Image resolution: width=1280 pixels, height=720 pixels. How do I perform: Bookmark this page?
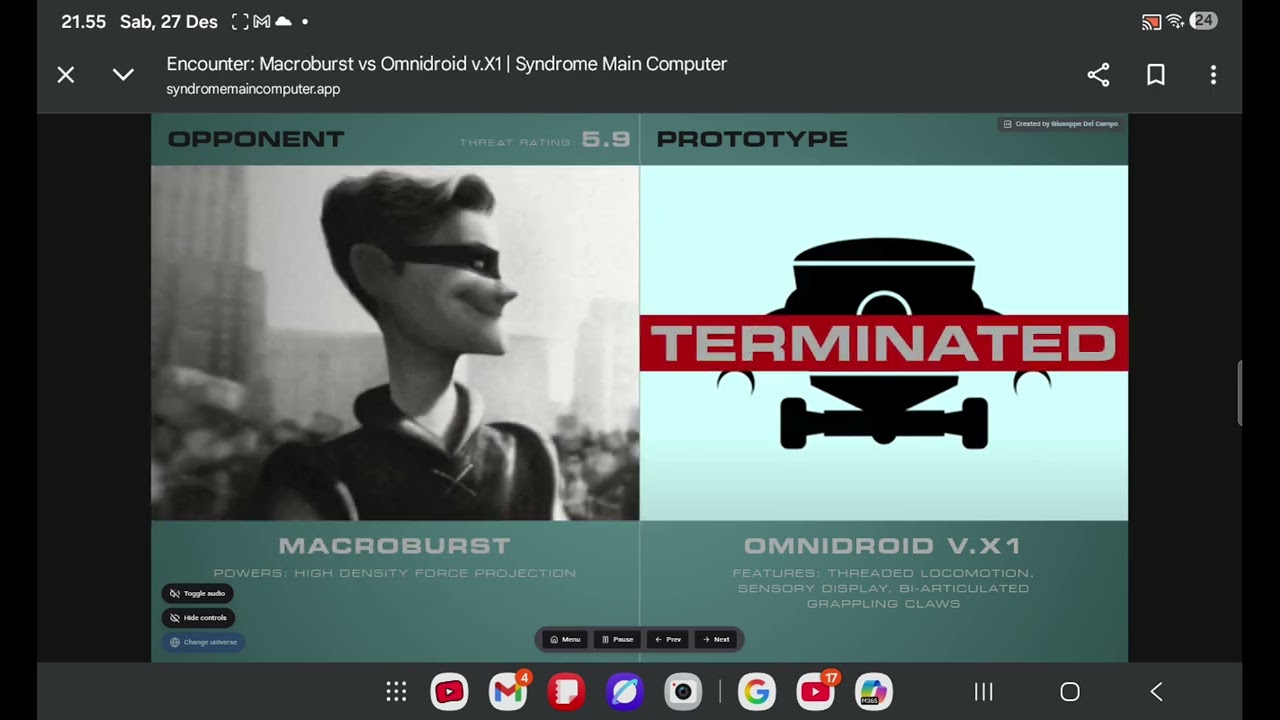[x=1156, y=75]
